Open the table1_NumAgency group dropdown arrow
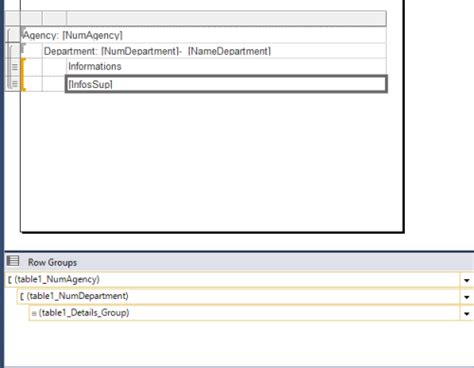The width and height of the screenshot is (474, 368). point(467,280)
